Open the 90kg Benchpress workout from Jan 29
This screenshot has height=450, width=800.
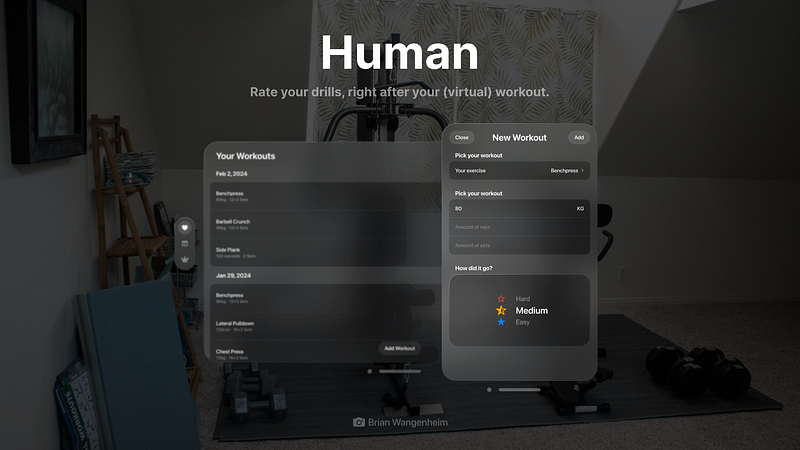pos(325,298)
